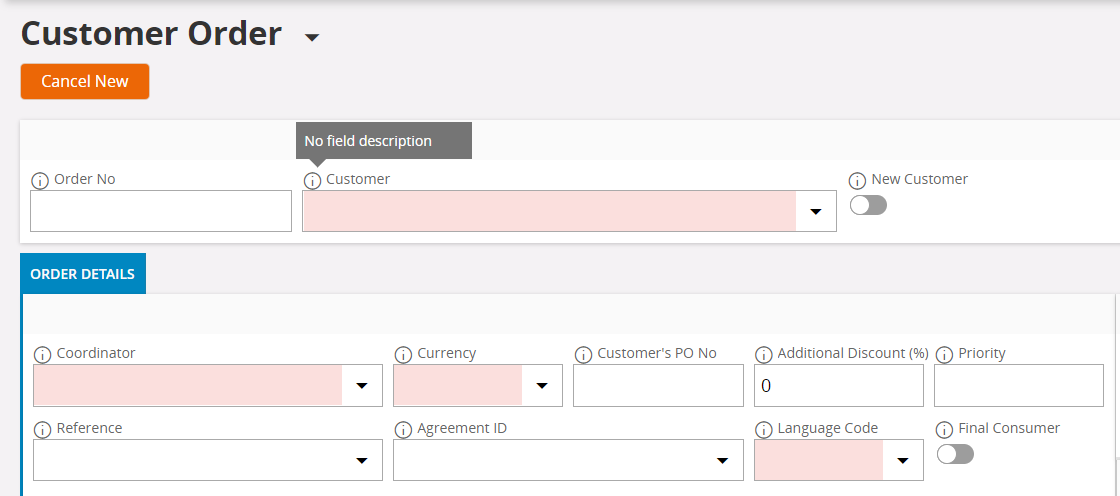Click the info icon beside New Customer
This screenshot has height=496, width=1120.
(857, 181)
